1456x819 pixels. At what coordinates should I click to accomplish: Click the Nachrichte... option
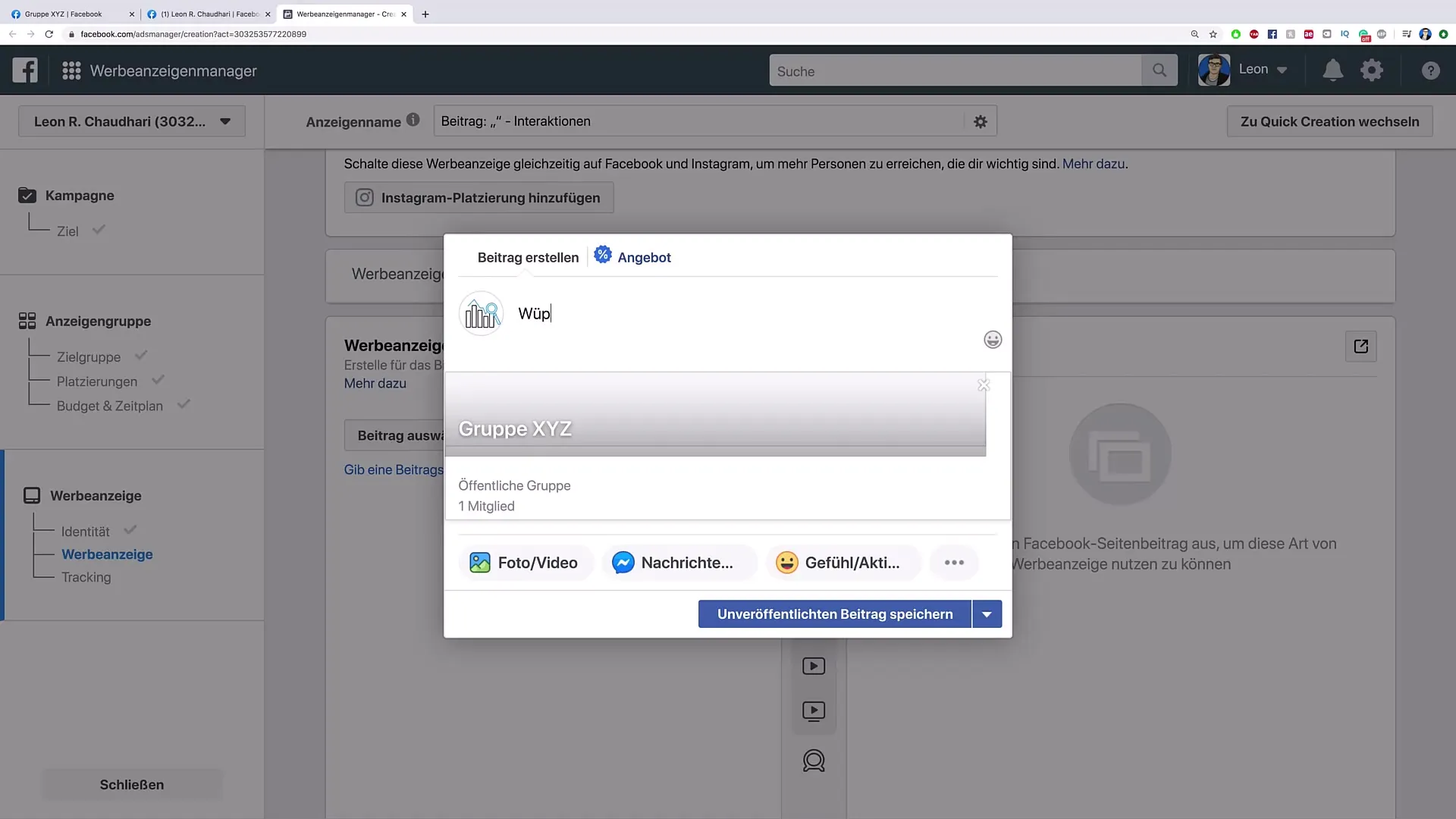click(679, 563)
